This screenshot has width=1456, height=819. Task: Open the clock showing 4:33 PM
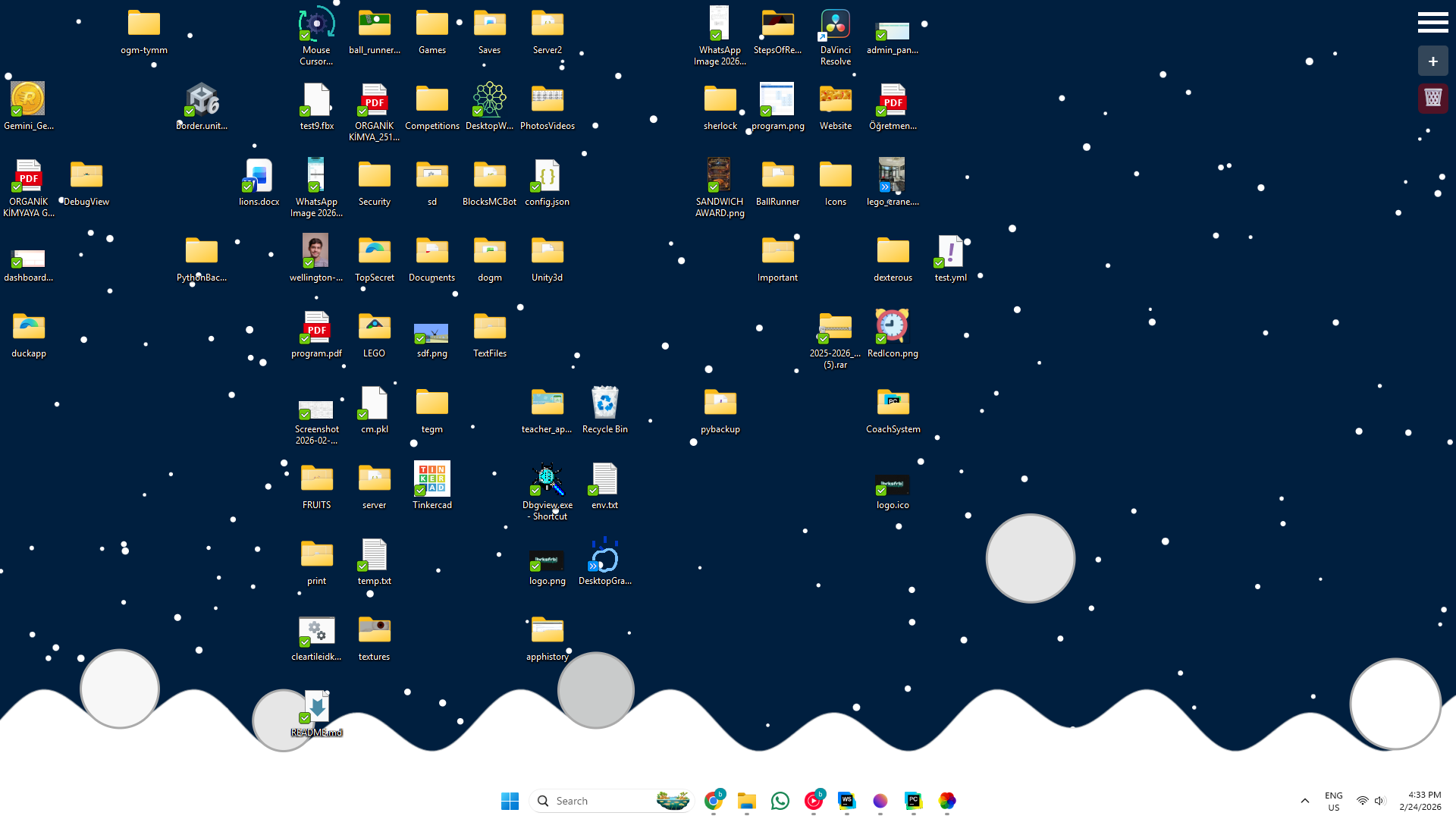click(x=1420, y=801)
